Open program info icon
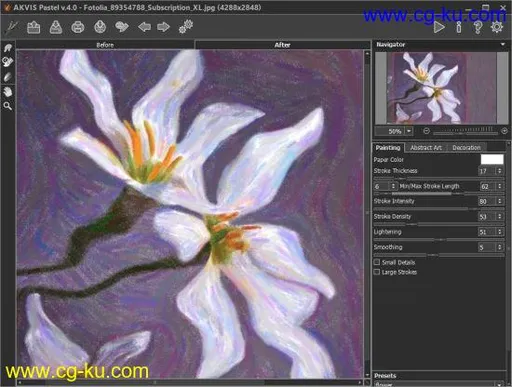The width and height of the screenshot is (512, 387). pyautogui.click(x=459, y=27)
